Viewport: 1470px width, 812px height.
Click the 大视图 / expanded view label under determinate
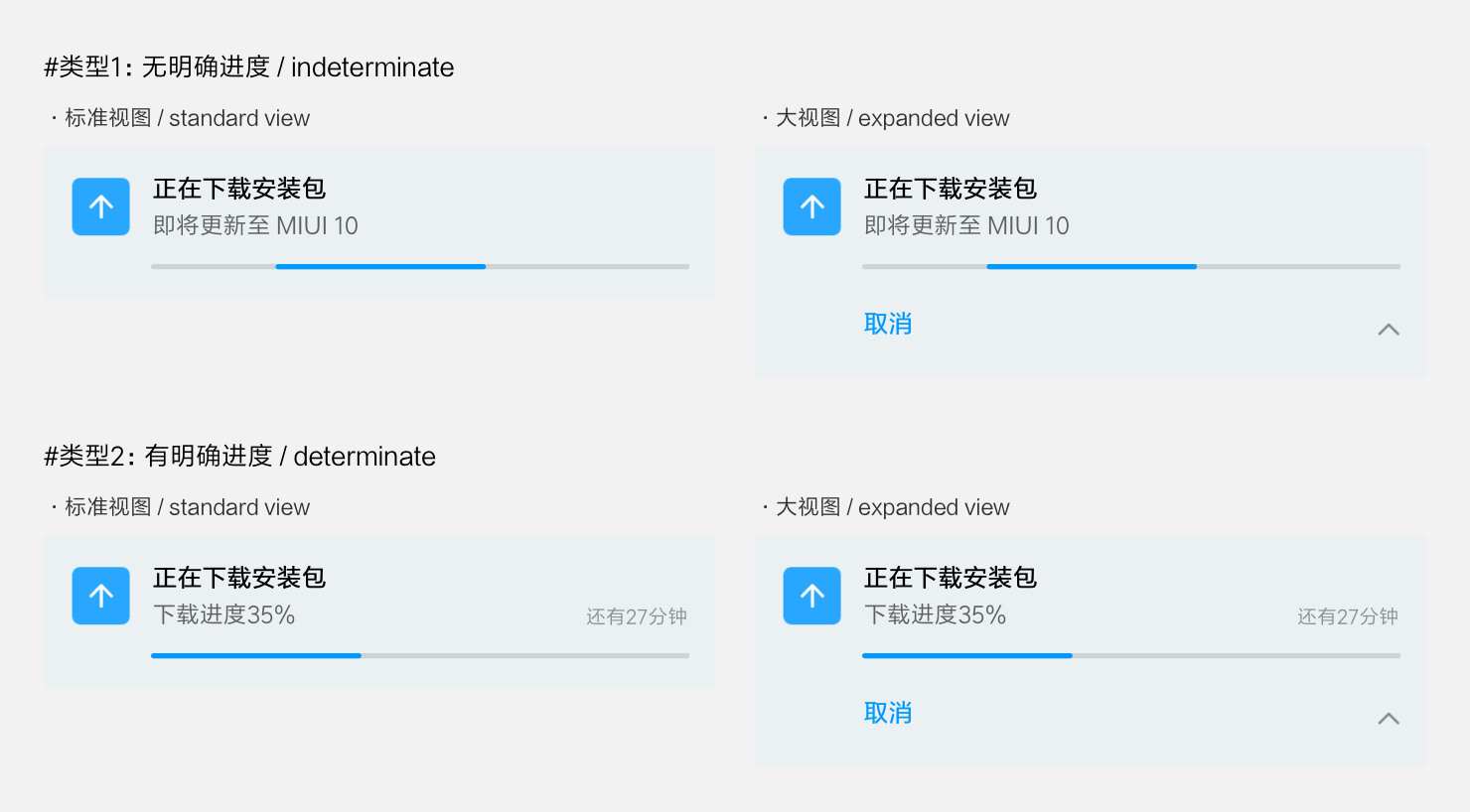pos(892,507)
